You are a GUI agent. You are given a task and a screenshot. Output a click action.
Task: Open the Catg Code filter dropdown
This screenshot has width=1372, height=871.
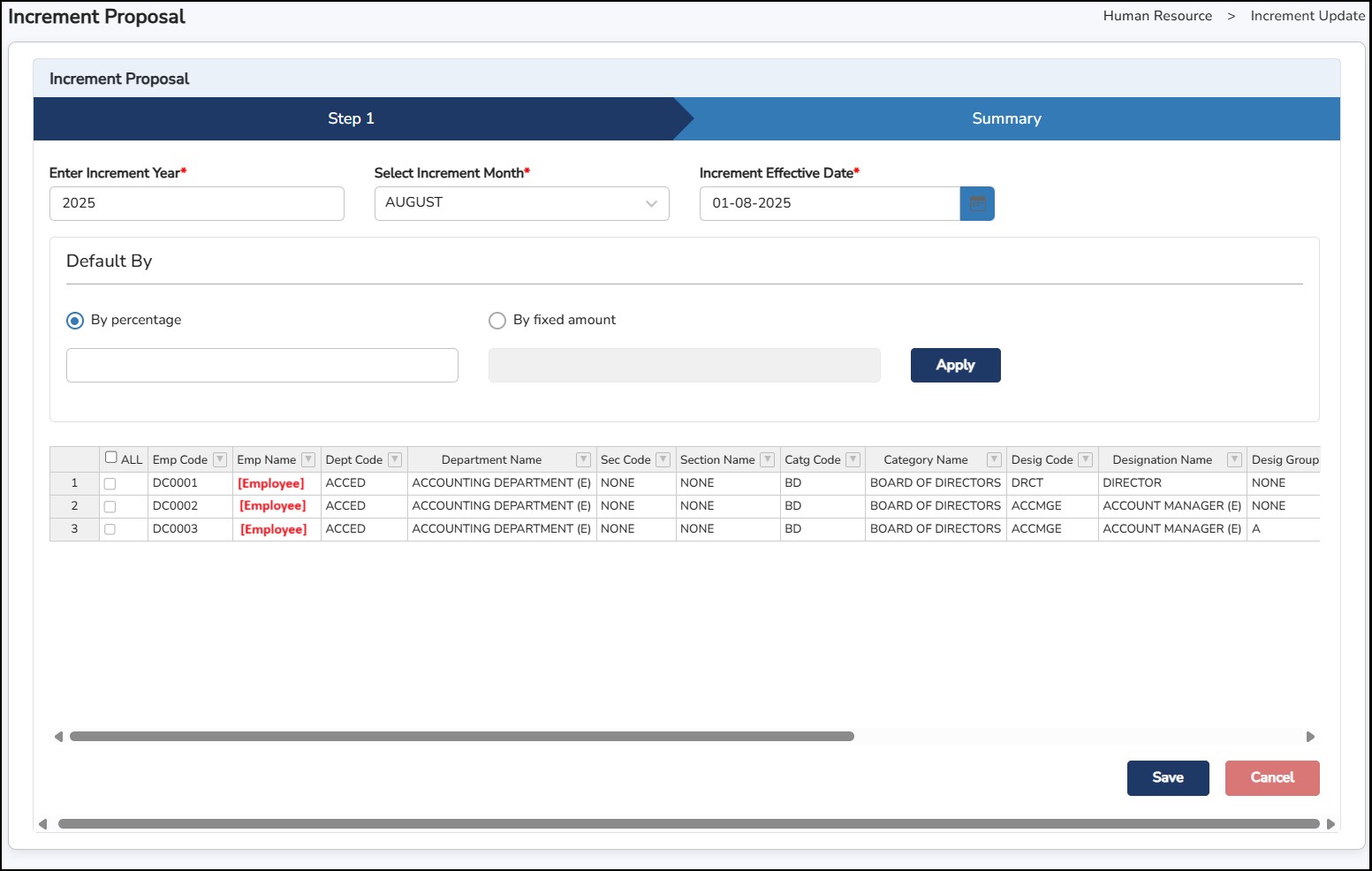[x=853, y=459]
